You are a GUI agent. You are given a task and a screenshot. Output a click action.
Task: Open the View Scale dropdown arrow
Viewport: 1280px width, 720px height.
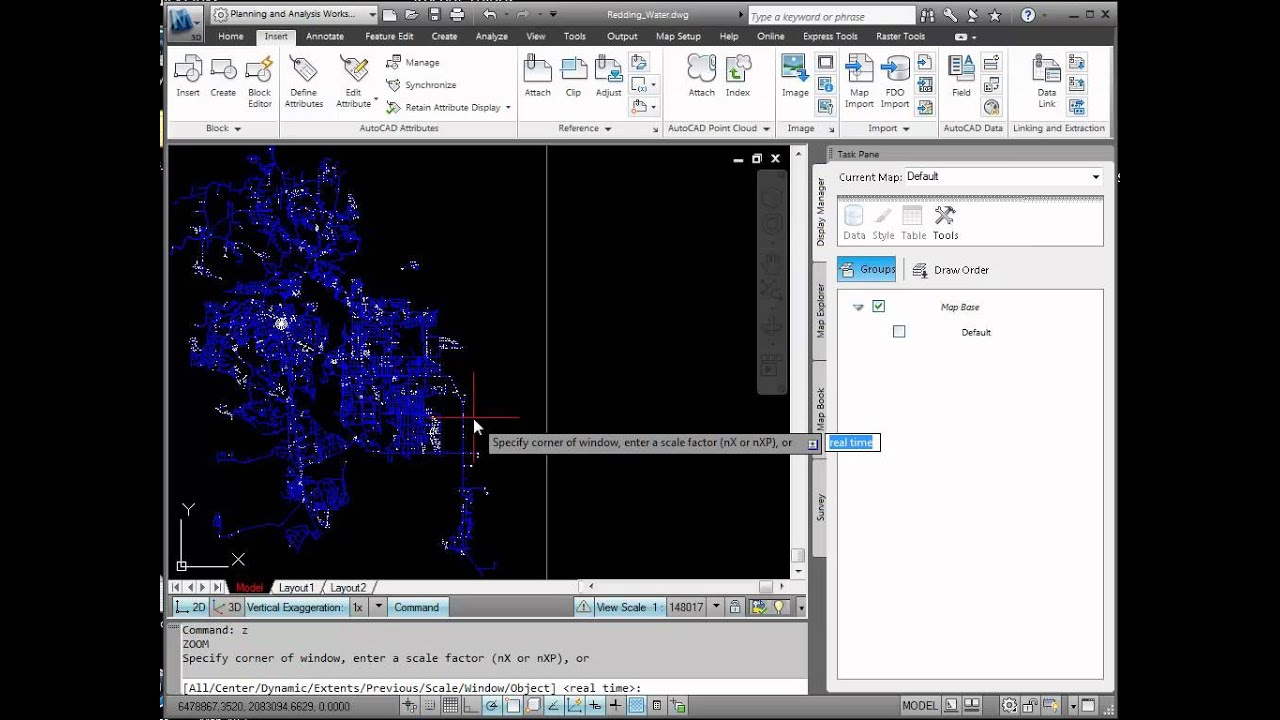tap(716, 607)
